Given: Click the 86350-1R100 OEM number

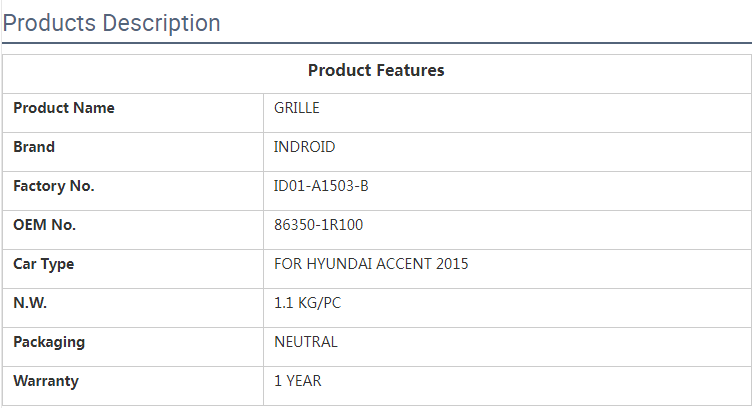Looking at the screenshot, I should coord(318,225).
